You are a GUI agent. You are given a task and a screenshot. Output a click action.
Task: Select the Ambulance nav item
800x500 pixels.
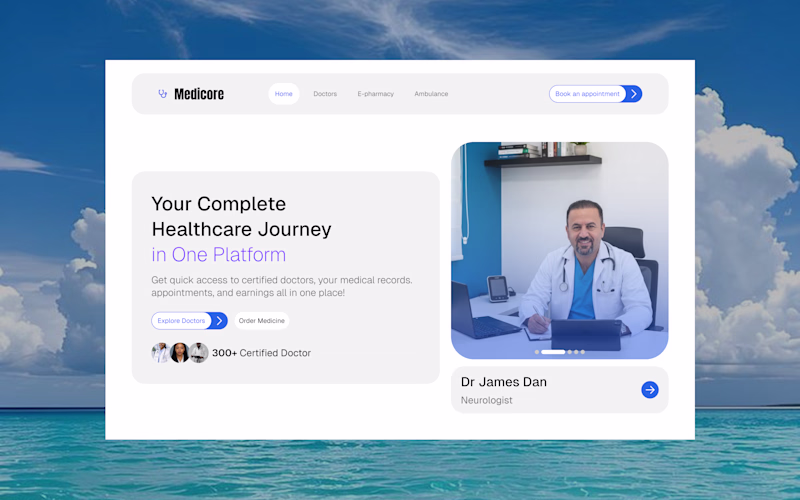431,94
